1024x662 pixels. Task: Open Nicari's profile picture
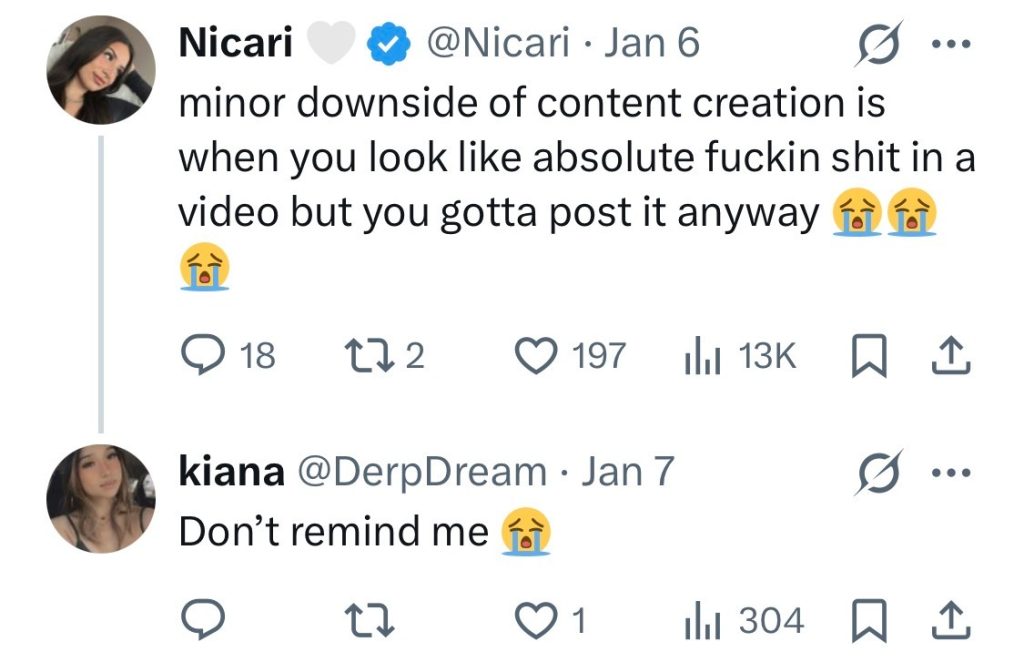coord(101,71)
